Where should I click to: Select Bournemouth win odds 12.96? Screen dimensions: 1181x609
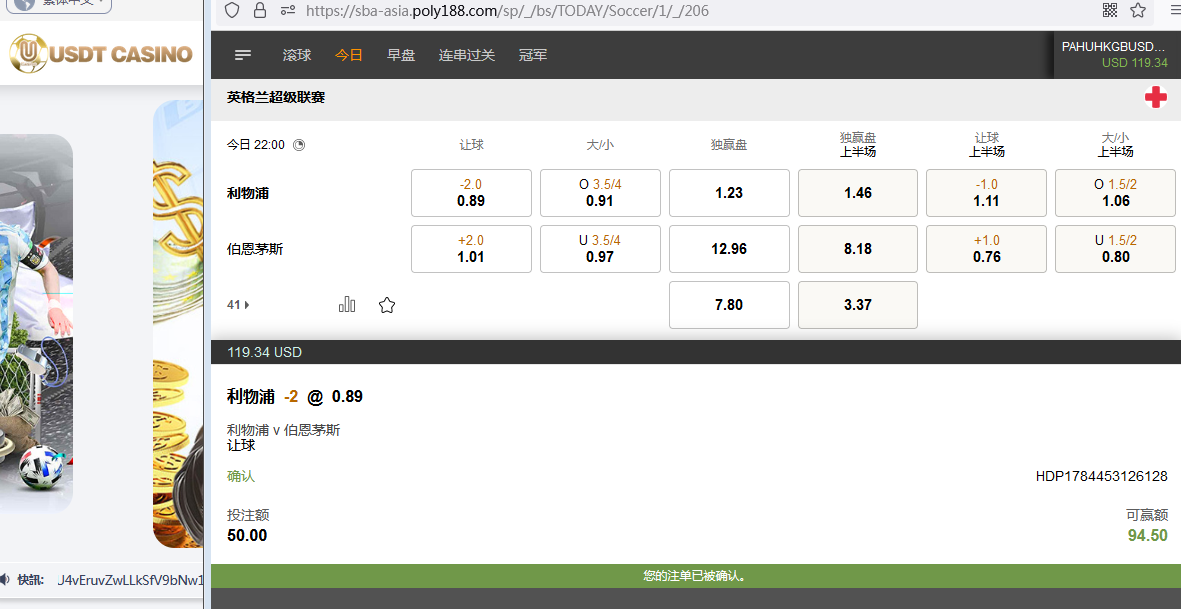pyautogui.click(x=729, y=248)
